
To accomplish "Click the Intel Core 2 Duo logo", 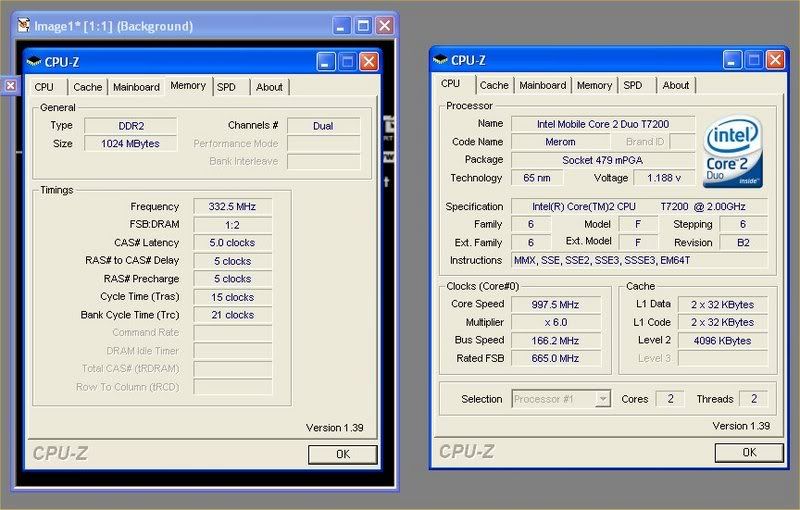I will click(x=733, y=152).
